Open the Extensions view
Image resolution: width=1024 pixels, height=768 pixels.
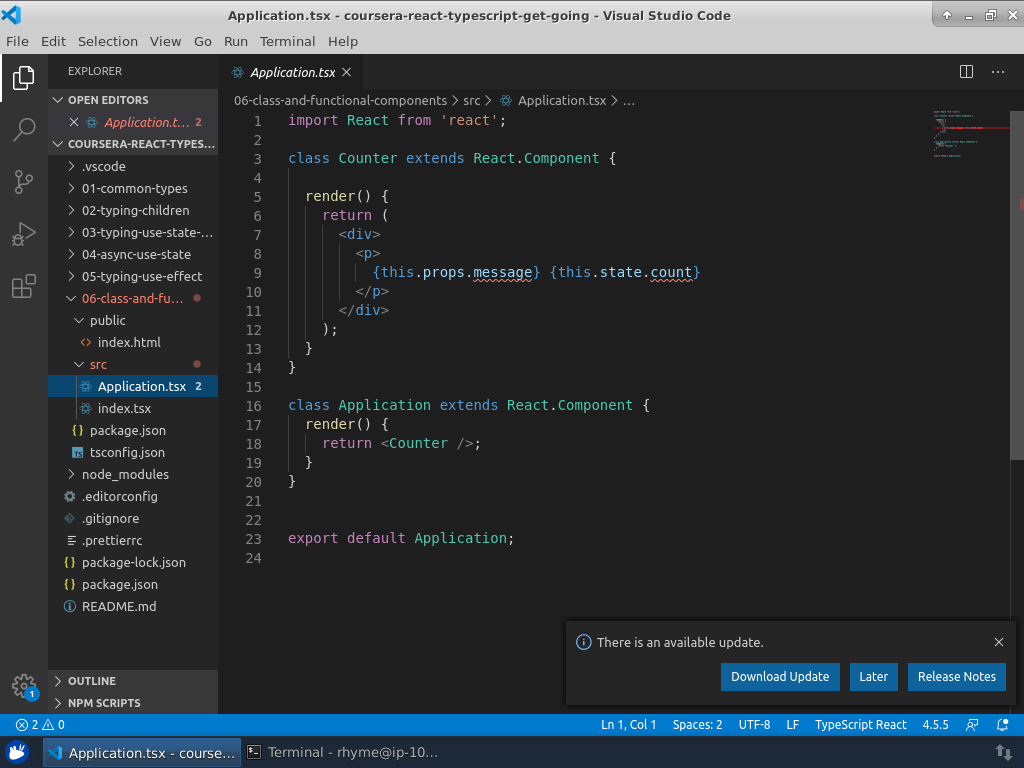point(24,288)
